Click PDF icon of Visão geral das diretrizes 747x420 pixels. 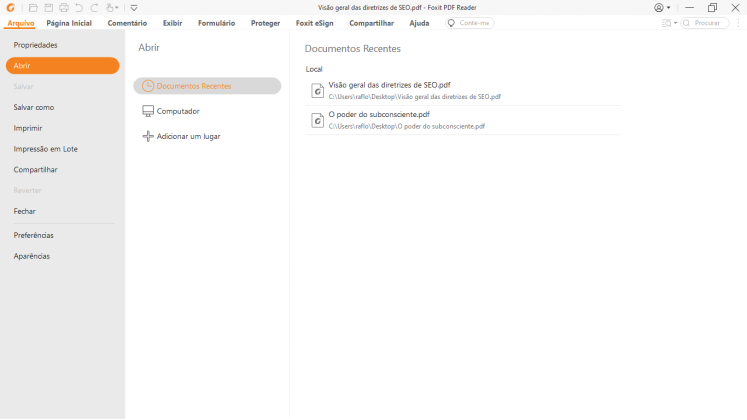318,90
